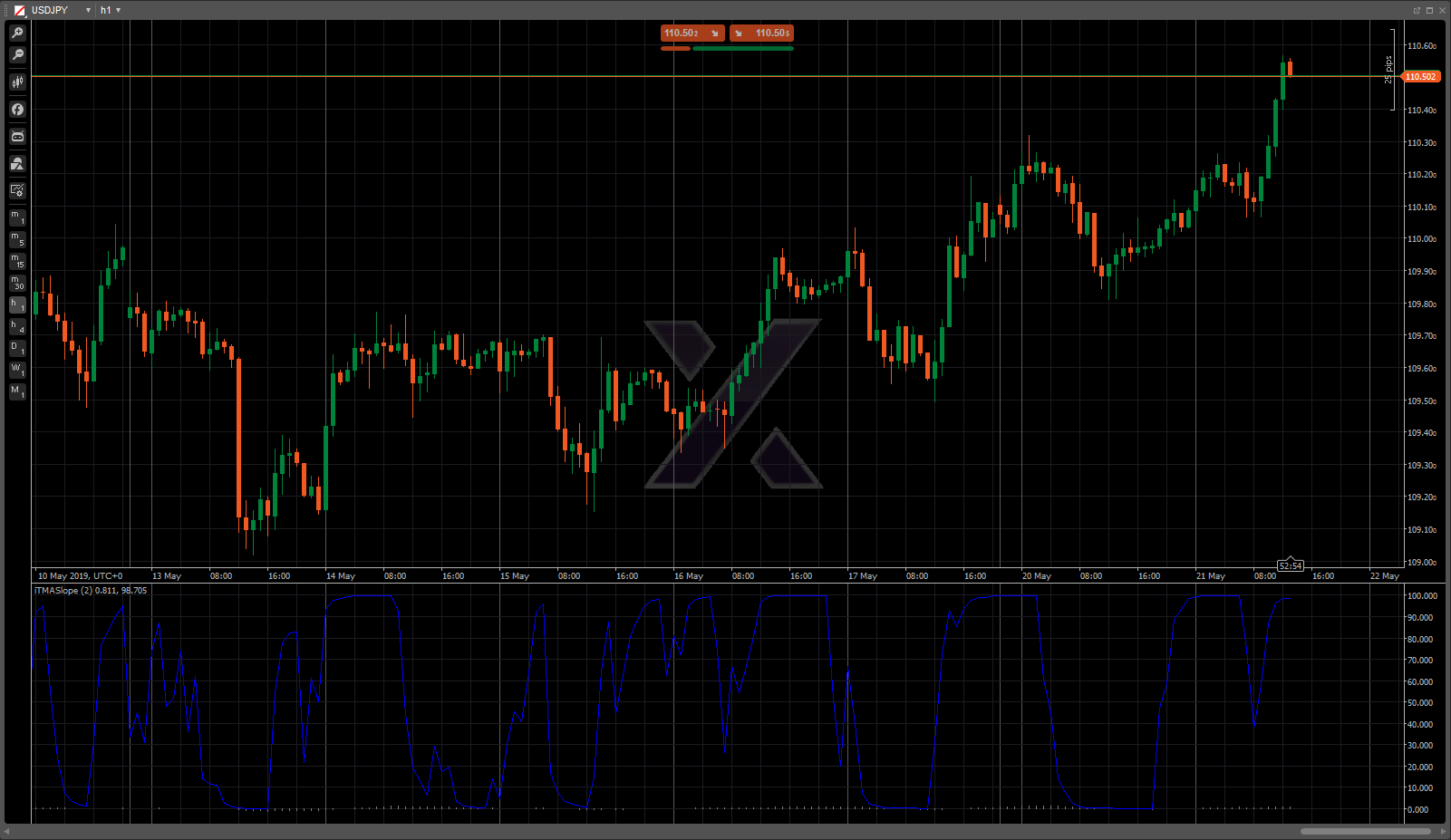1451x840 pixels.
Task: Click the USDJPY symbol flag icon dropdown
Action: [x=19, y=11]
